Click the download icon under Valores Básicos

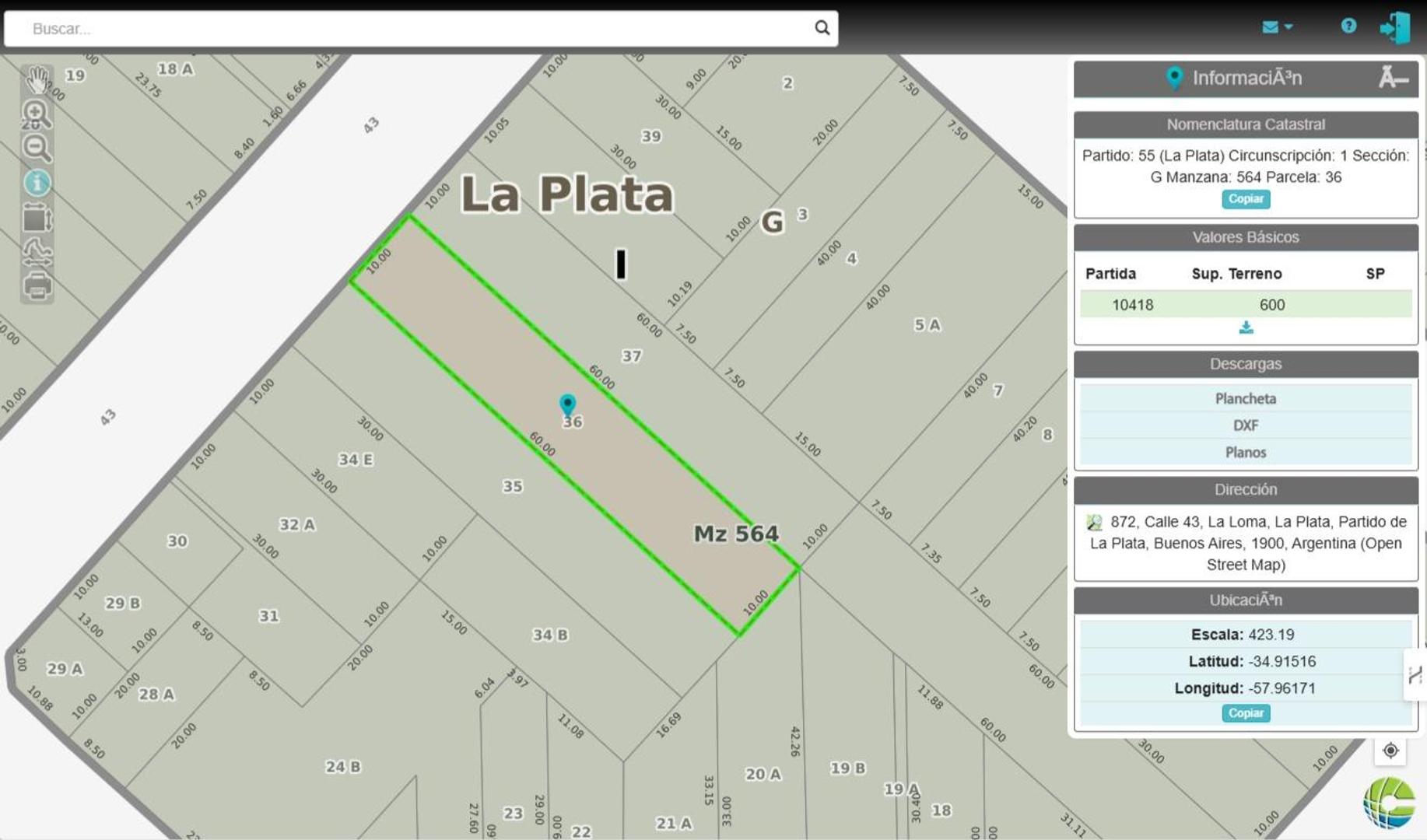[x=1245, y=327]
